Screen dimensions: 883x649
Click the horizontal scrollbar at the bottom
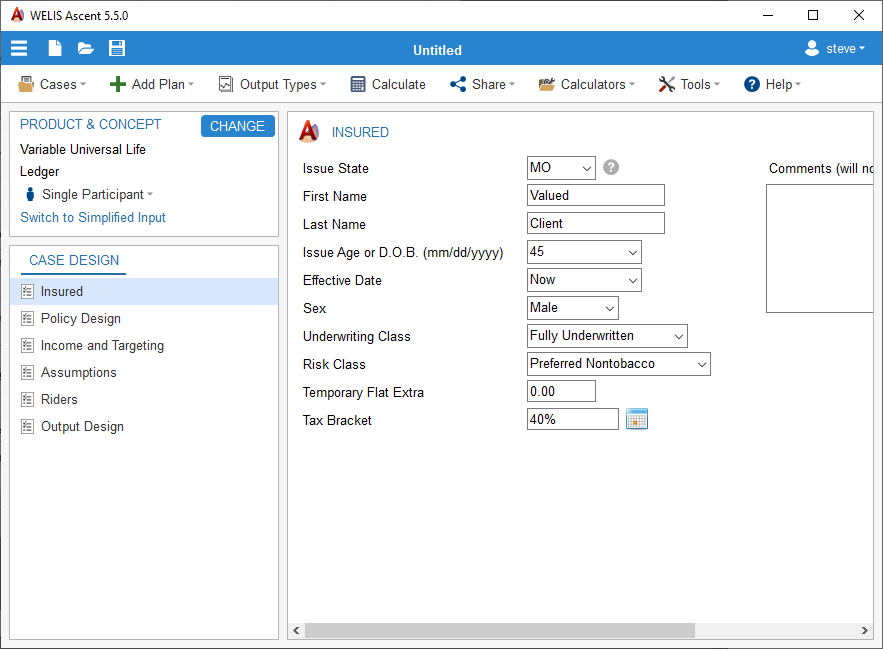click(x=500, y=631)
